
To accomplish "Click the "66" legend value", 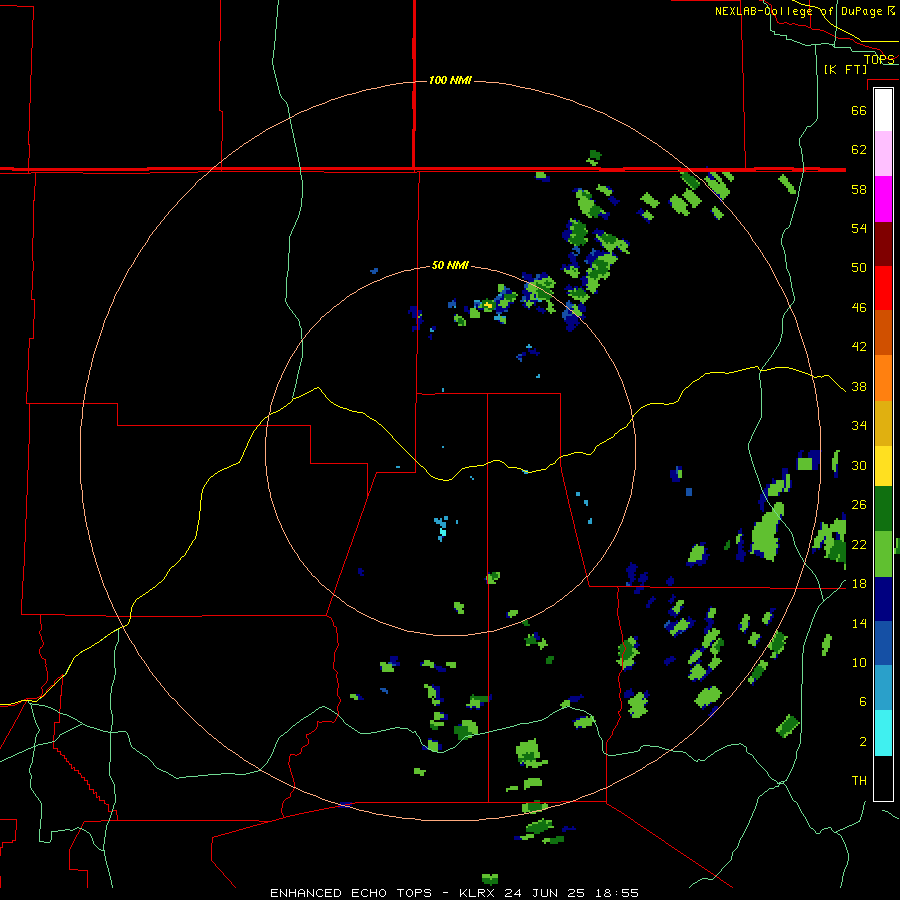I will pyautogui.click(x=859, y=110).
